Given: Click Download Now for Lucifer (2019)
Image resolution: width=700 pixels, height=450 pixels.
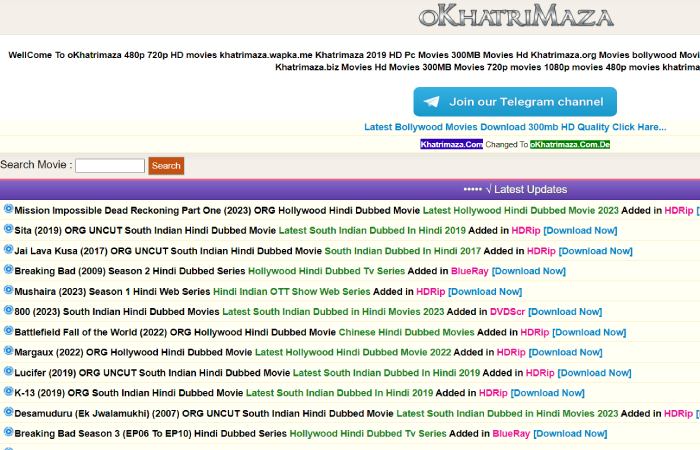Looking at the screenshot, I should click(x=595, y=373).
